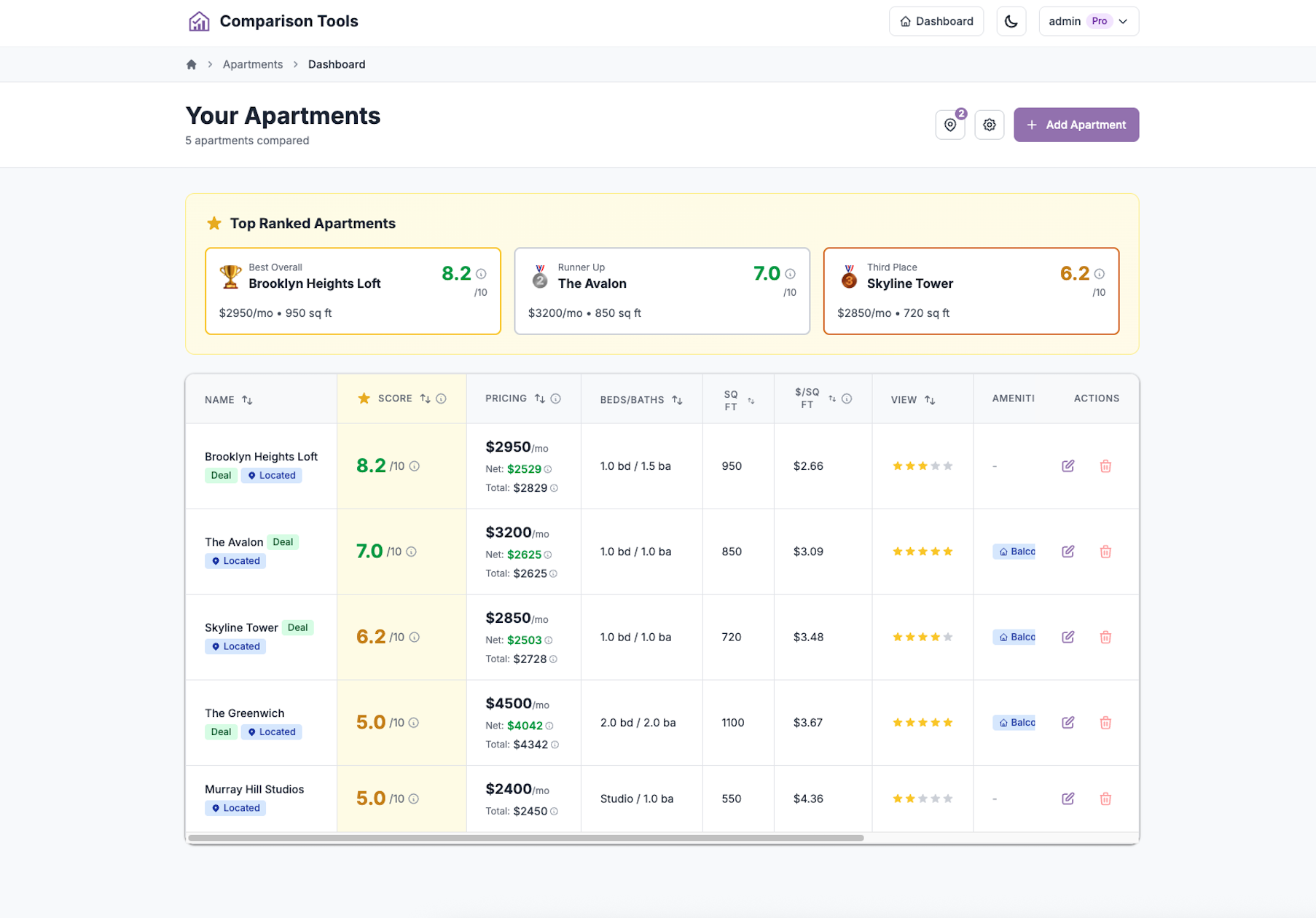
Task: Delete The Greenwich apartment row
Action: (x=1105, y=723)
